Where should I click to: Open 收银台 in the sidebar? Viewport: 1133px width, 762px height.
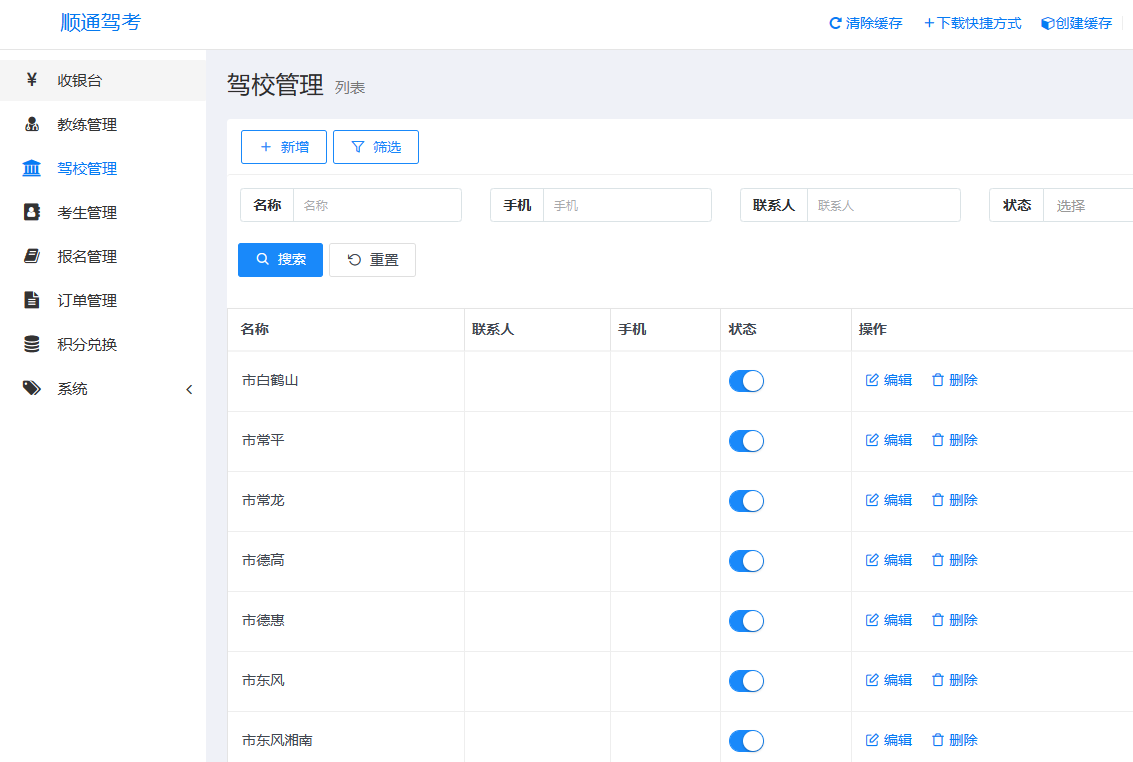point(103,80)
